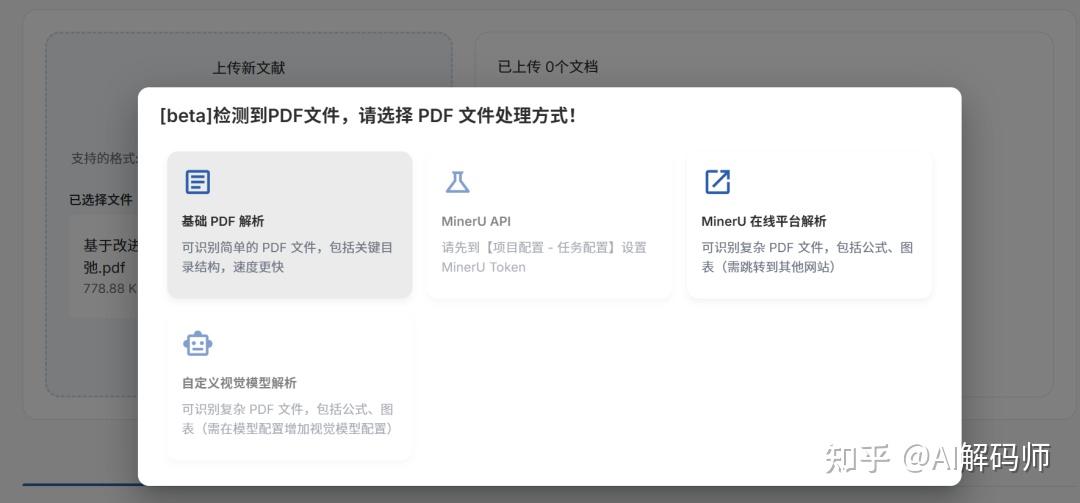The width and height of the screenshot is (1080, 503).
Task: Click the external-link icon for MinerU 在线平台解析
Action: 717,182
